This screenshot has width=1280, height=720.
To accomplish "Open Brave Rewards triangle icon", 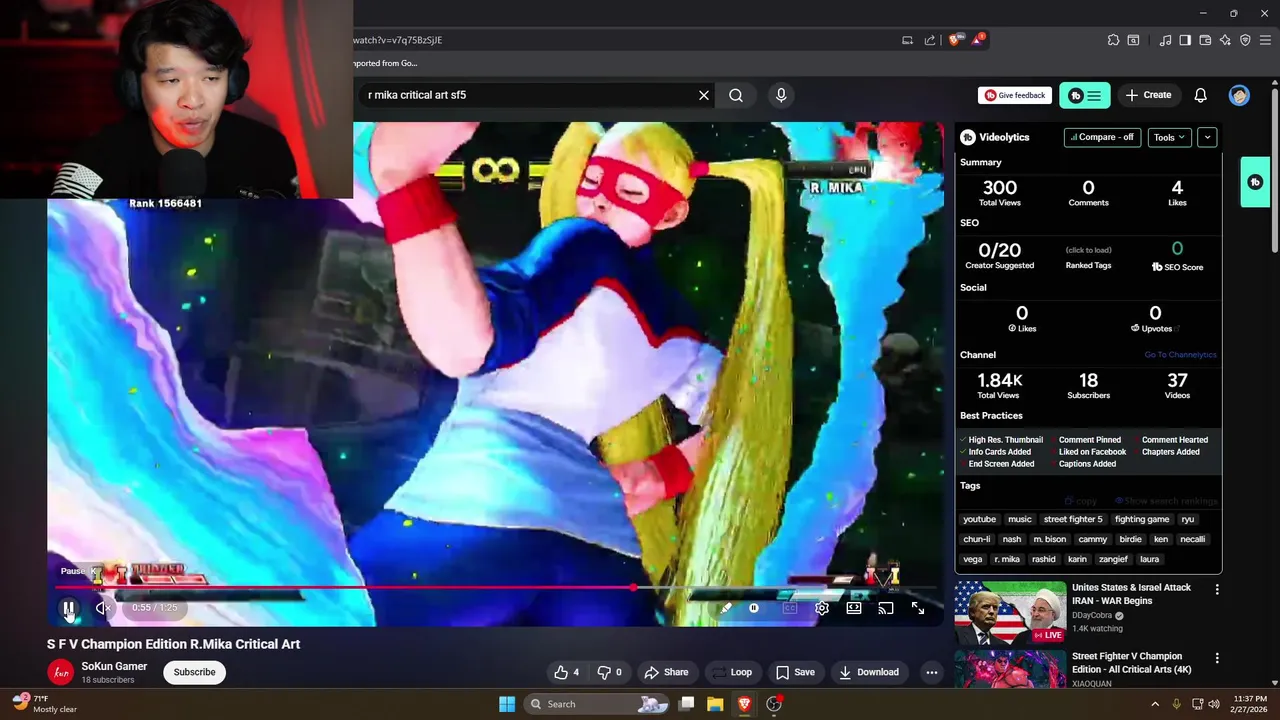I will pyautogui.click(x=977, y=40).
